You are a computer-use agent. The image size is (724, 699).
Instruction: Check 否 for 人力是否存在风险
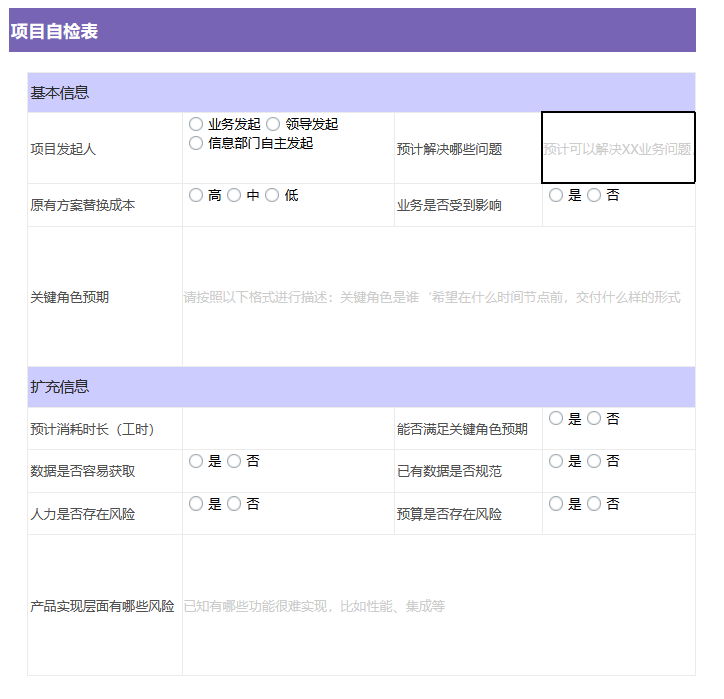point(234,504)
